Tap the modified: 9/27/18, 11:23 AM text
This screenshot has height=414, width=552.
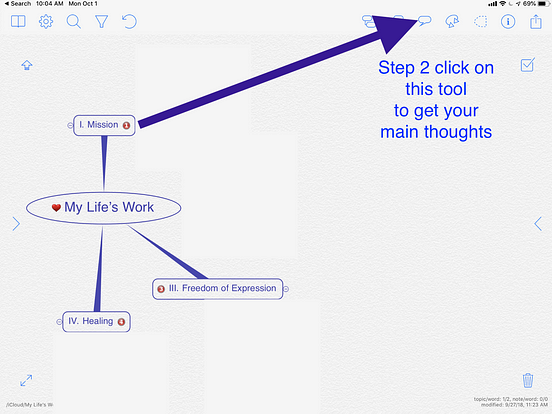[x=514, y=405]
